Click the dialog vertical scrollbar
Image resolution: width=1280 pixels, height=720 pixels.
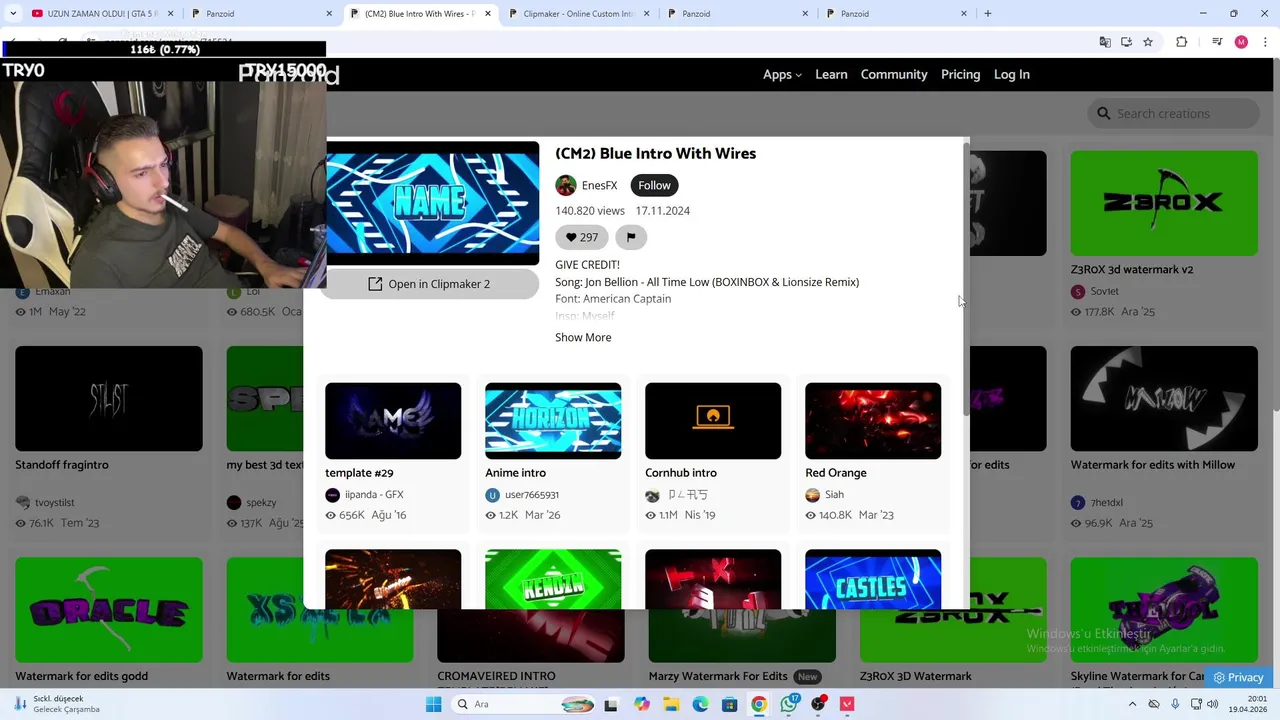coord(965,278)
